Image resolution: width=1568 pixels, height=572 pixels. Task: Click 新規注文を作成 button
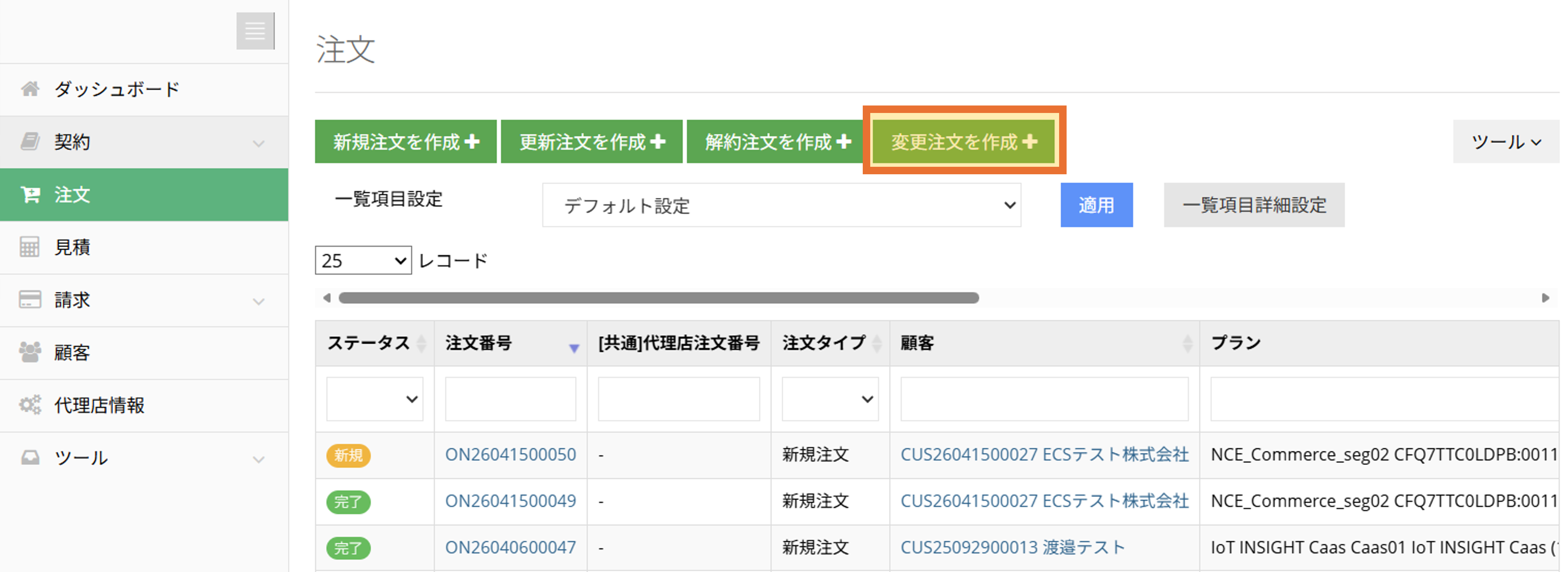pos(406,142)
